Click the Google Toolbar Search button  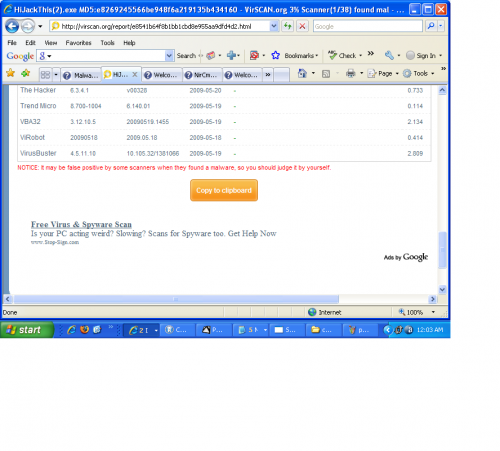pos(186,56)
